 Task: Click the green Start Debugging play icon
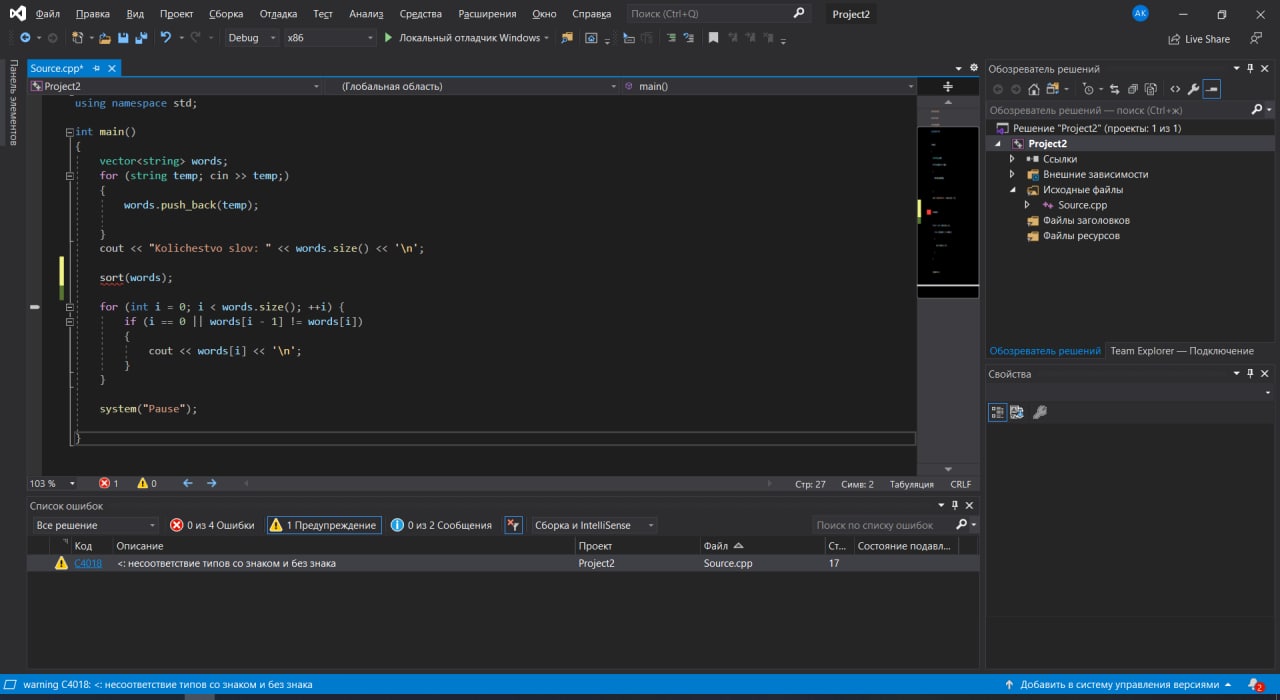pos(388,38)
